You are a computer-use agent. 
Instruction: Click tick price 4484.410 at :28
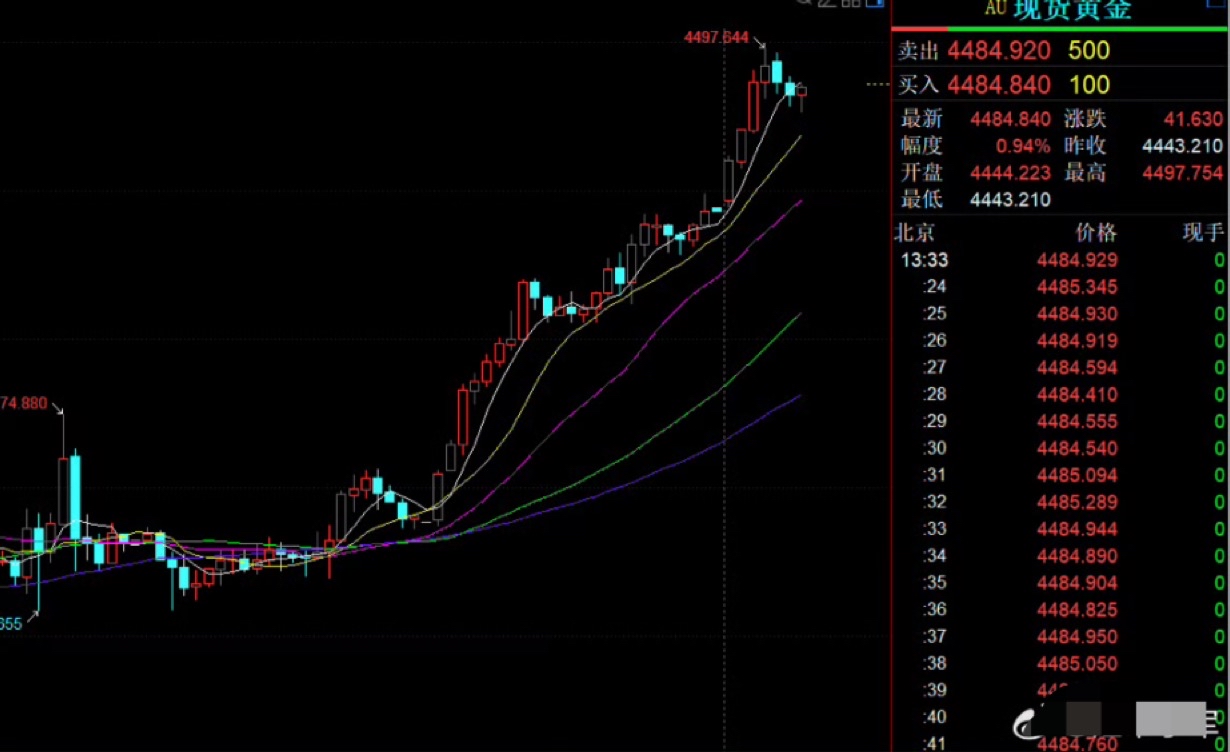click(1077, 395)
